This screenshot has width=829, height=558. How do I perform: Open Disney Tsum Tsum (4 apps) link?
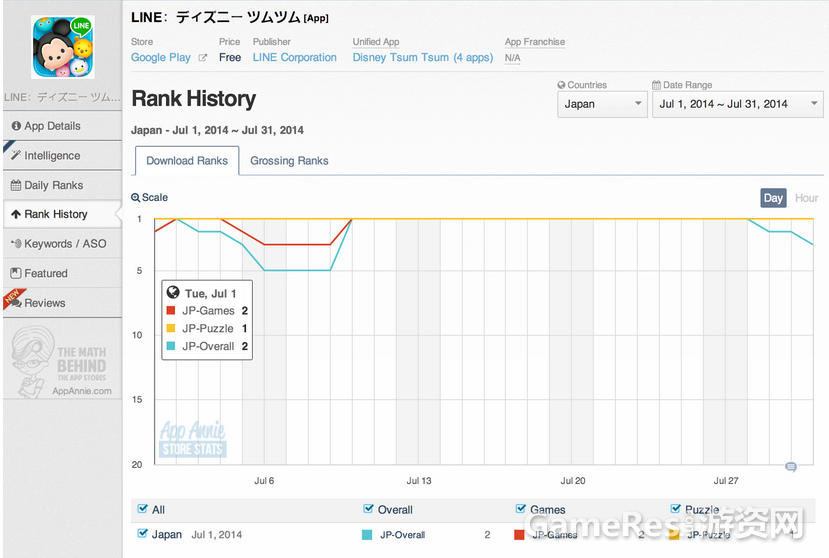[x=422, y=58]
